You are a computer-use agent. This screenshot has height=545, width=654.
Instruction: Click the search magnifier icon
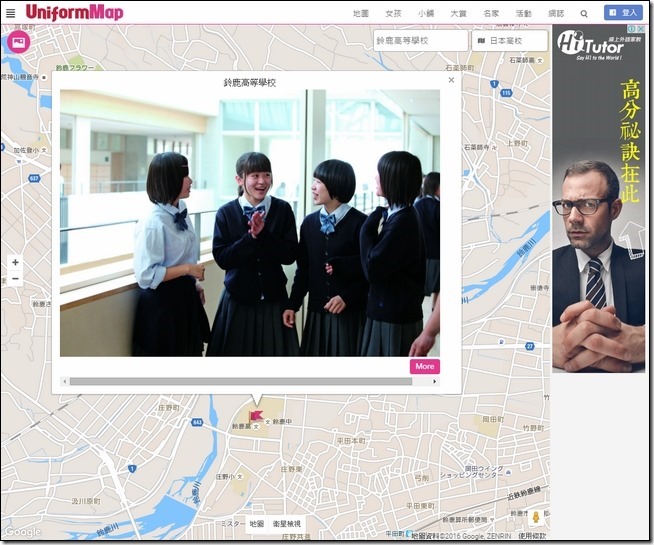click(584, 14)
